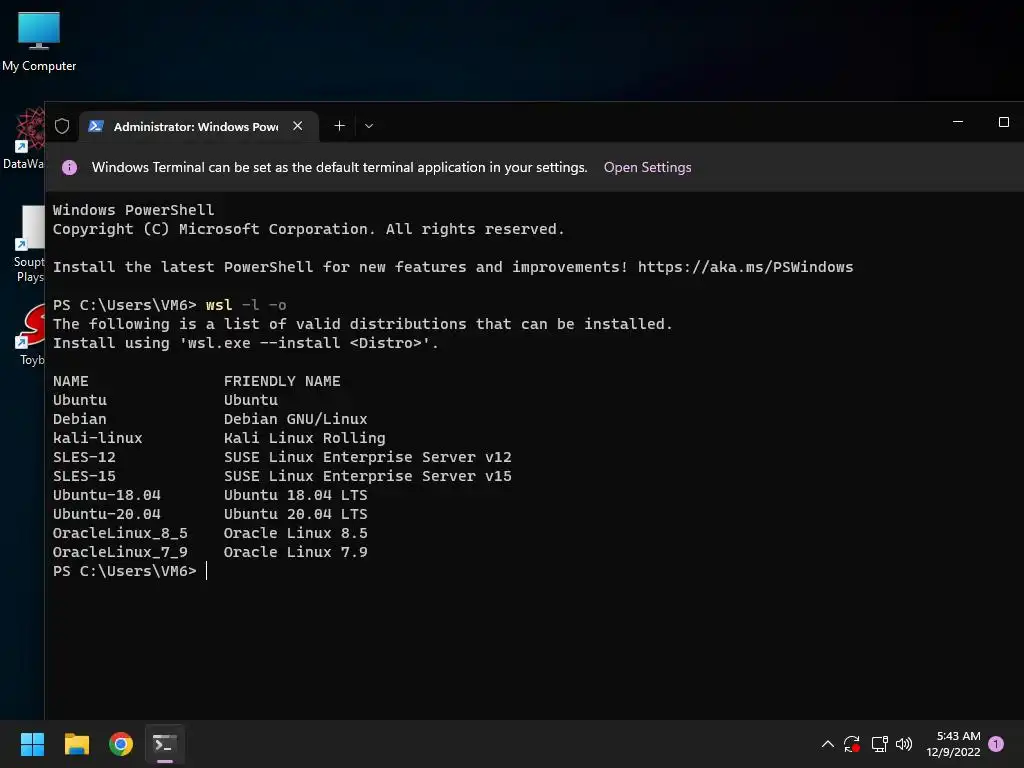Click the 'Kali Linux Rolling' text
The image size is (1024, 768).
pos(304,438)
